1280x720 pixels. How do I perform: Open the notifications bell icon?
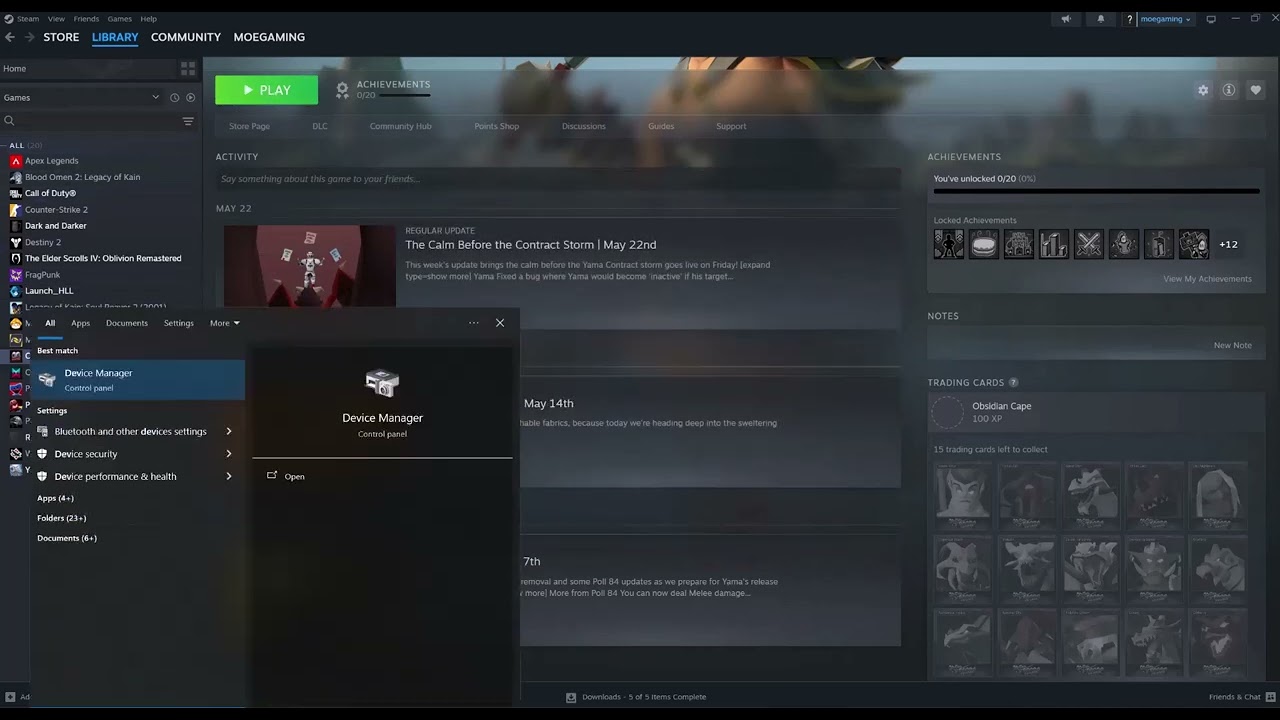(x=1101, y=19)
